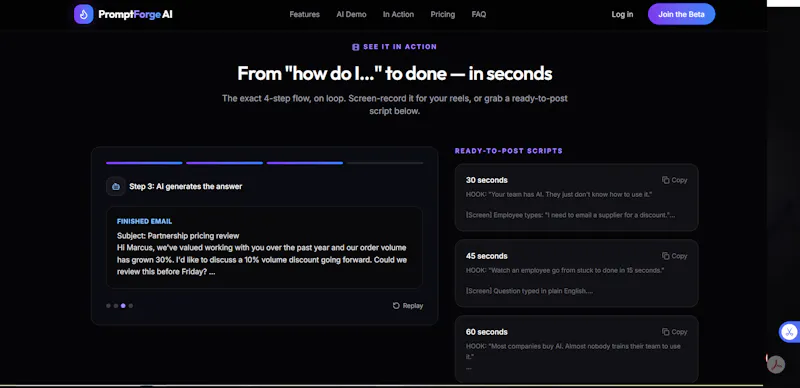The image size is (800, 388).
Task: Click the 'Your team has AI' hook text
Action: (x=559, y=195)
